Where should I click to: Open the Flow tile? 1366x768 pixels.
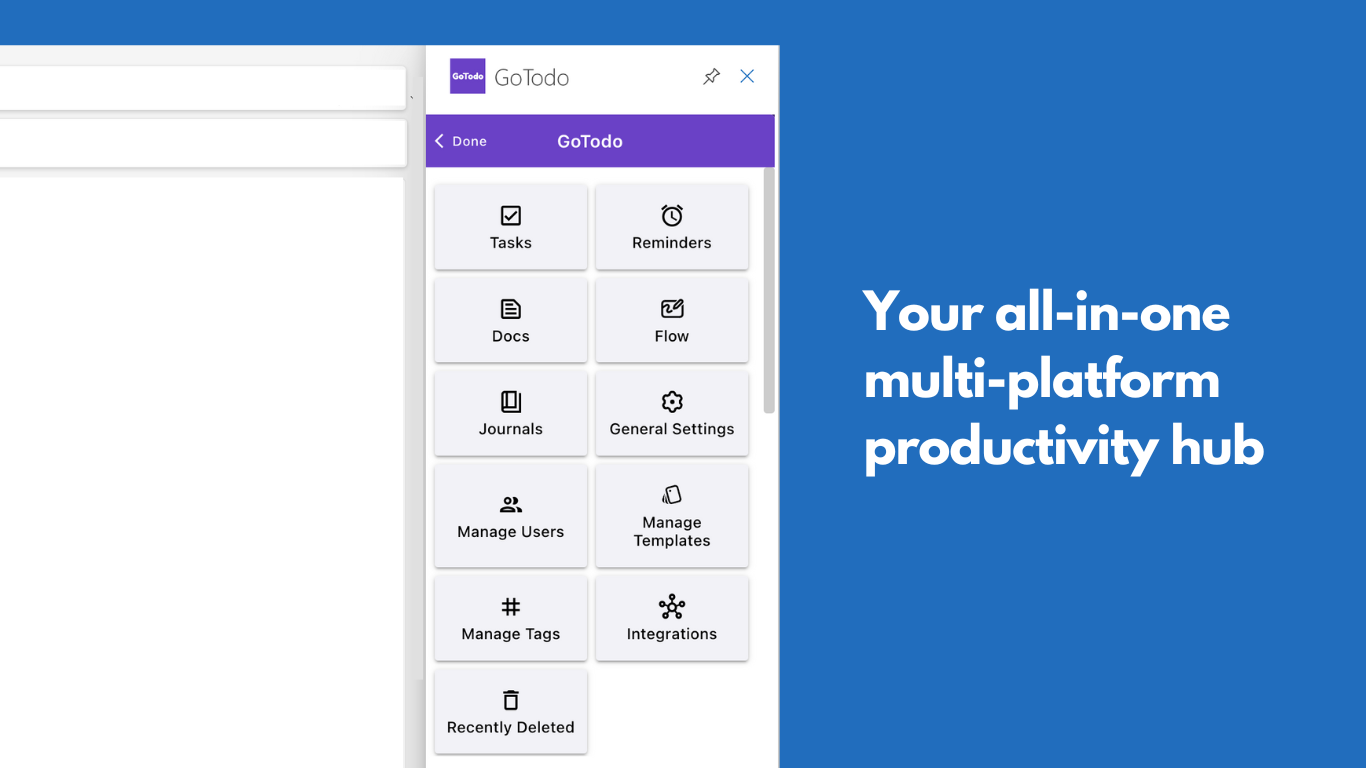click(x=672, y=320)
